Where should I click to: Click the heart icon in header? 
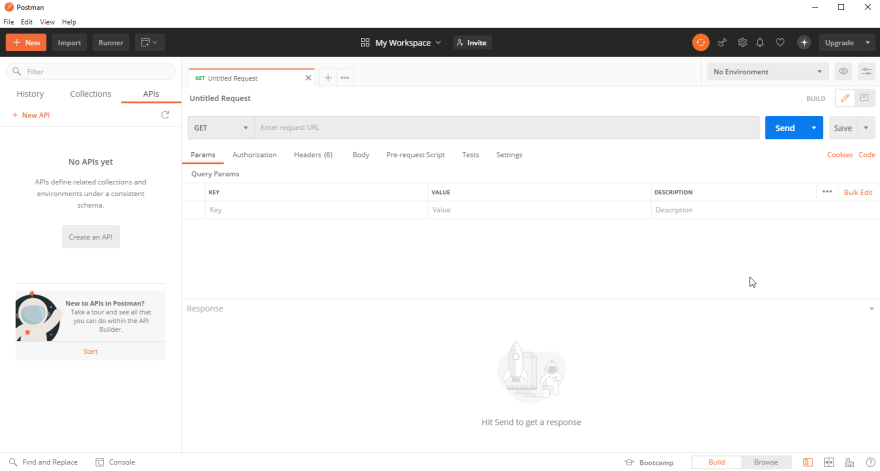point(780,43)
